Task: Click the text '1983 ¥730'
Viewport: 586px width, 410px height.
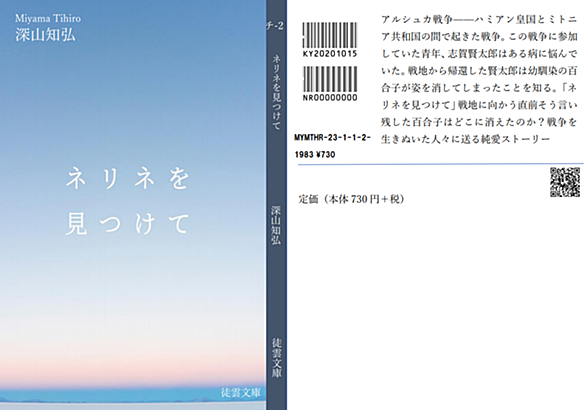Action: tap(315, 154)
